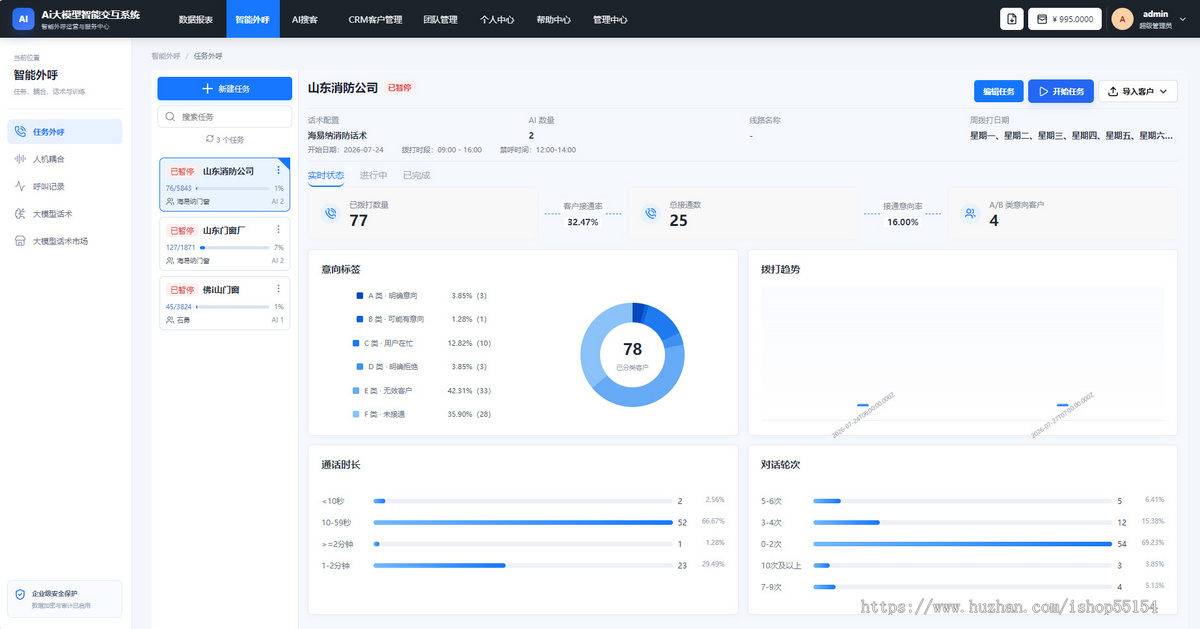Image resolution: width=1200 pixels, height=629 pixels.
Task: Open the three-dot menu on 山东消防公司 task
Action: click(x=278, y=171)
